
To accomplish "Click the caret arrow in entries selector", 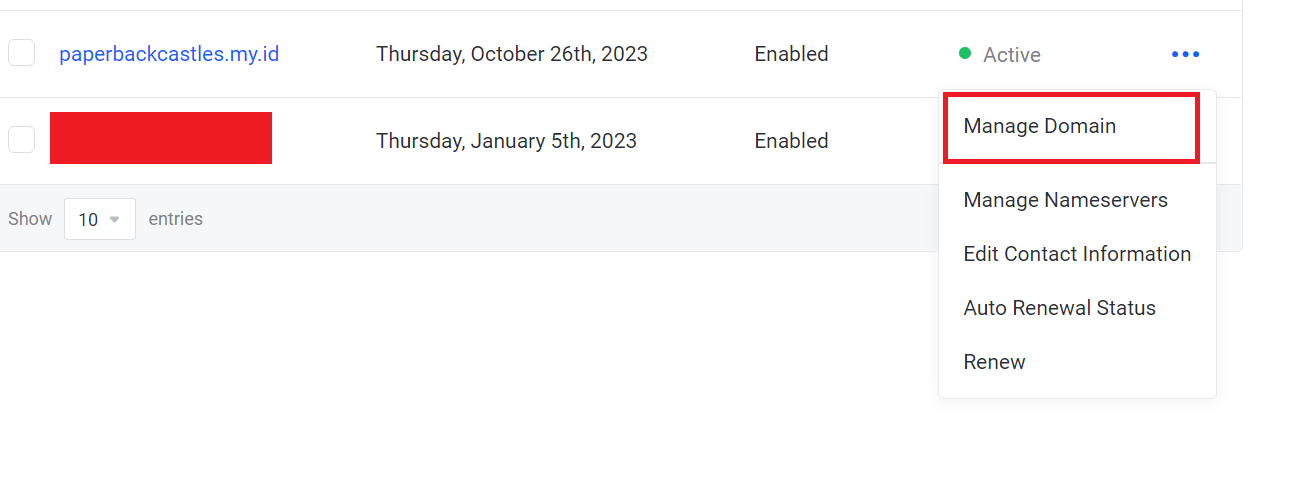I will 114,219.
